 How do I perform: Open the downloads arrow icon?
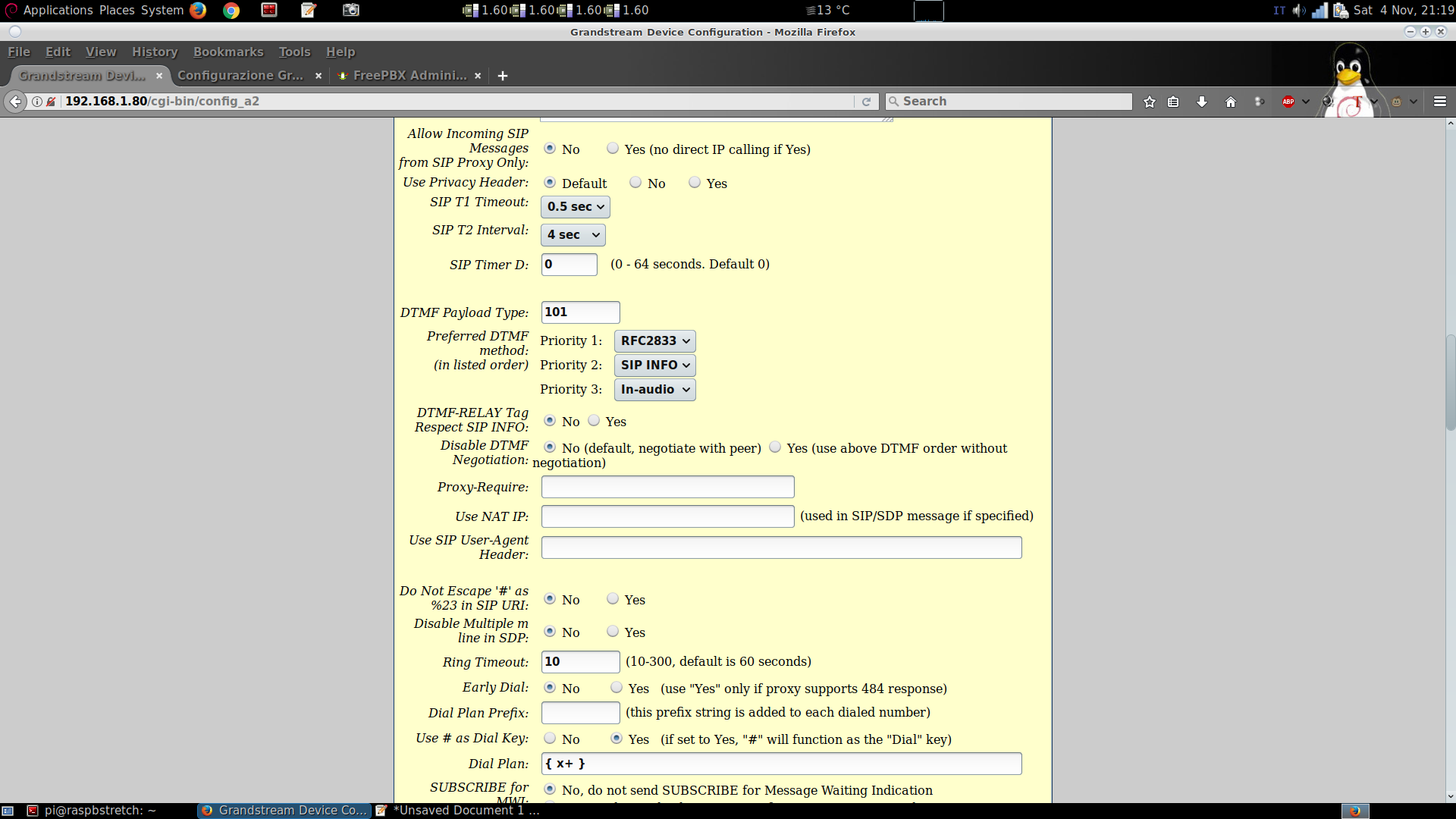1202,102
